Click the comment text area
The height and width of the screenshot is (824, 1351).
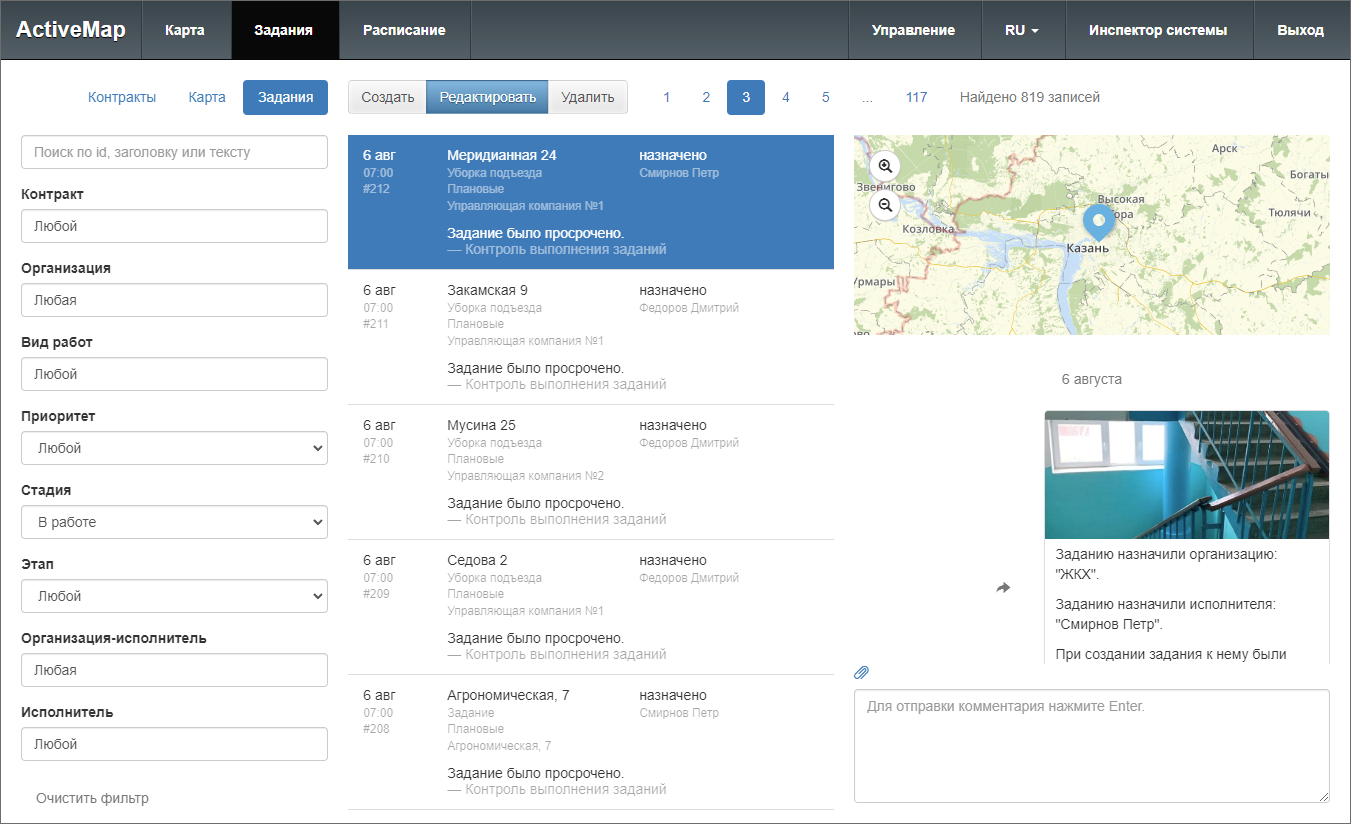[x=1091, y=745]
